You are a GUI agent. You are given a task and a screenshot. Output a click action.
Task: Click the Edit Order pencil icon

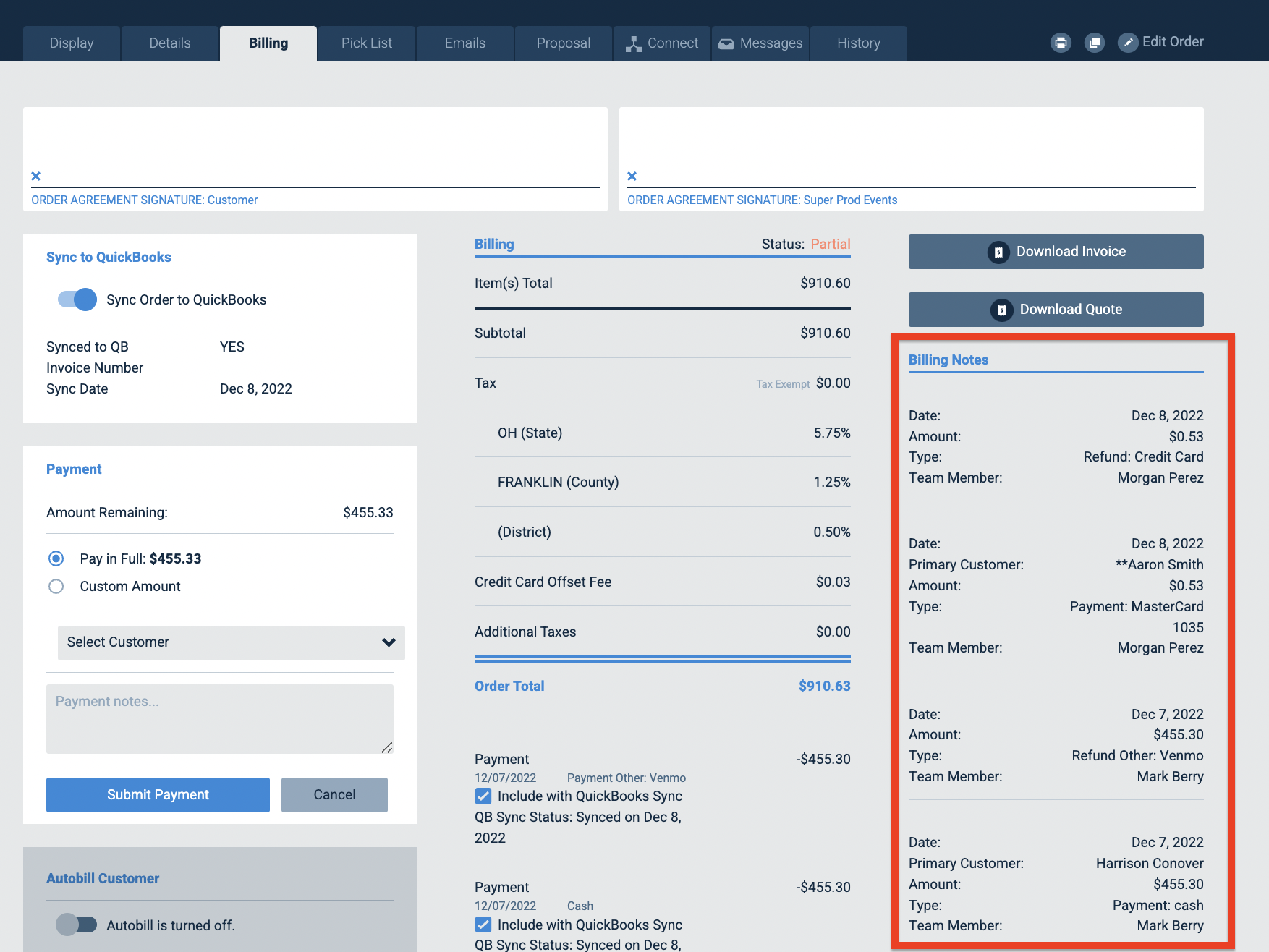coord(1128,43)
